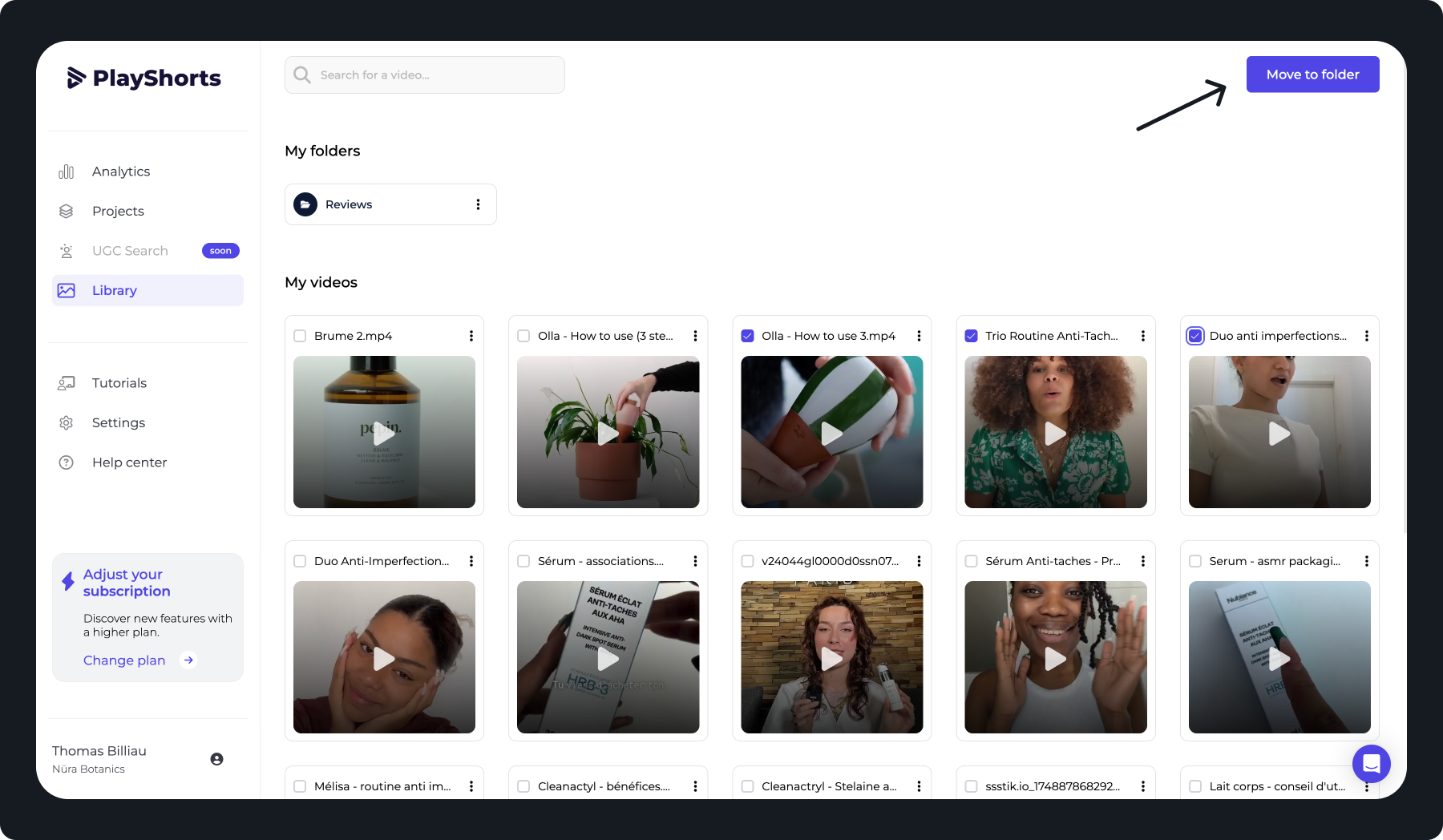
Task: Open the Reviews folder options menu
Action: click(x=478, y=204)
